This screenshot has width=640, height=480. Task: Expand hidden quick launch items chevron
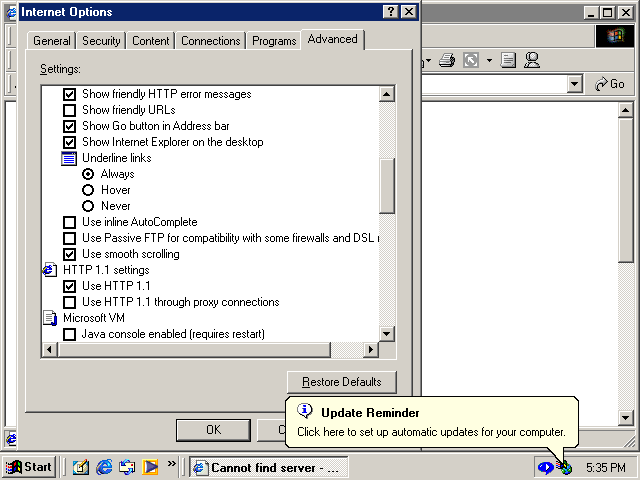tap(171, 463)
